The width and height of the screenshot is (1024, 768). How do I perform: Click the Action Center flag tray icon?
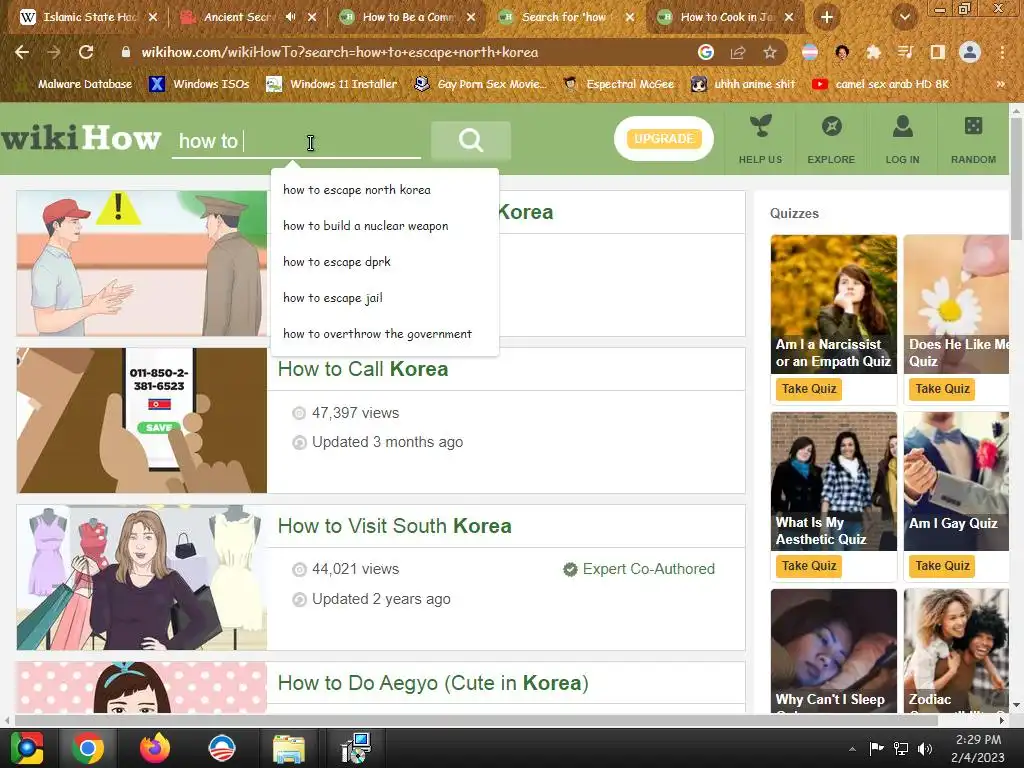(876, 748)
